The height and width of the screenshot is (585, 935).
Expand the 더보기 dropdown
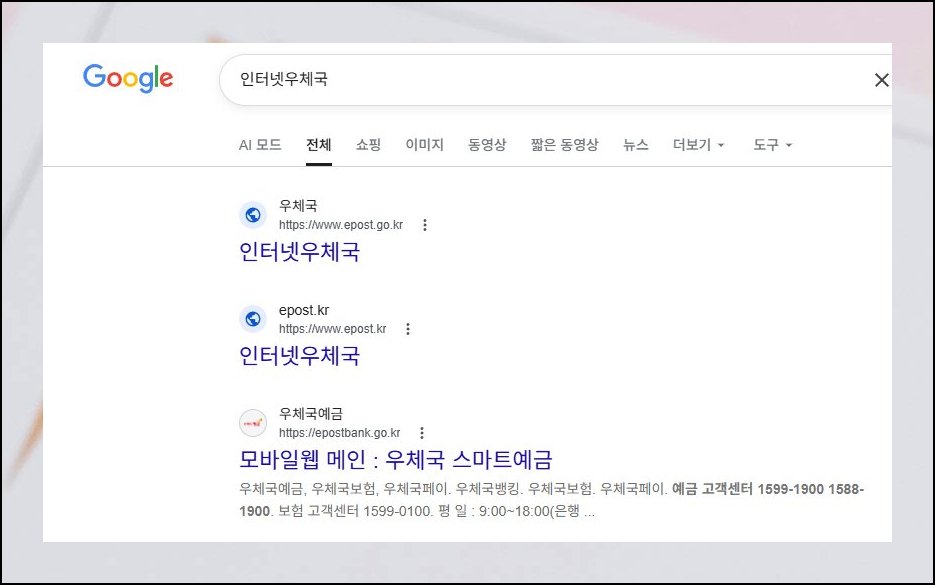pos(698,145)
